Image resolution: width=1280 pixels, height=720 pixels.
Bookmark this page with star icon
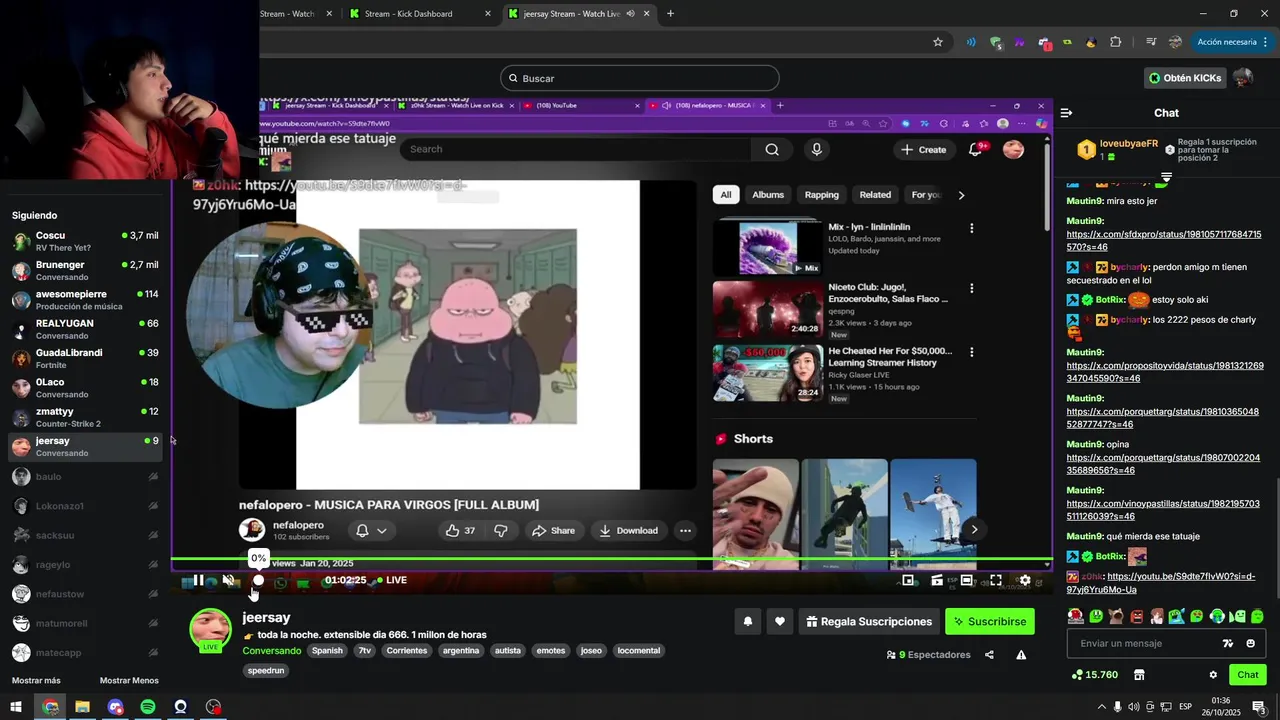point(938,42)
